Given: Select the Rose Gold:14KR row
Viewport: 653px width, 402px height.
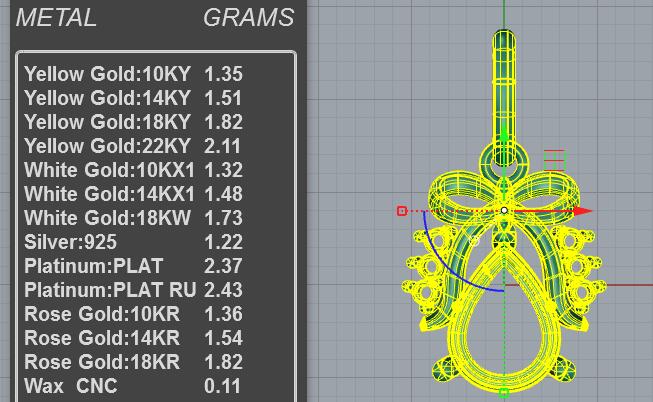Looking at the screenshot, I should [133, 338].
